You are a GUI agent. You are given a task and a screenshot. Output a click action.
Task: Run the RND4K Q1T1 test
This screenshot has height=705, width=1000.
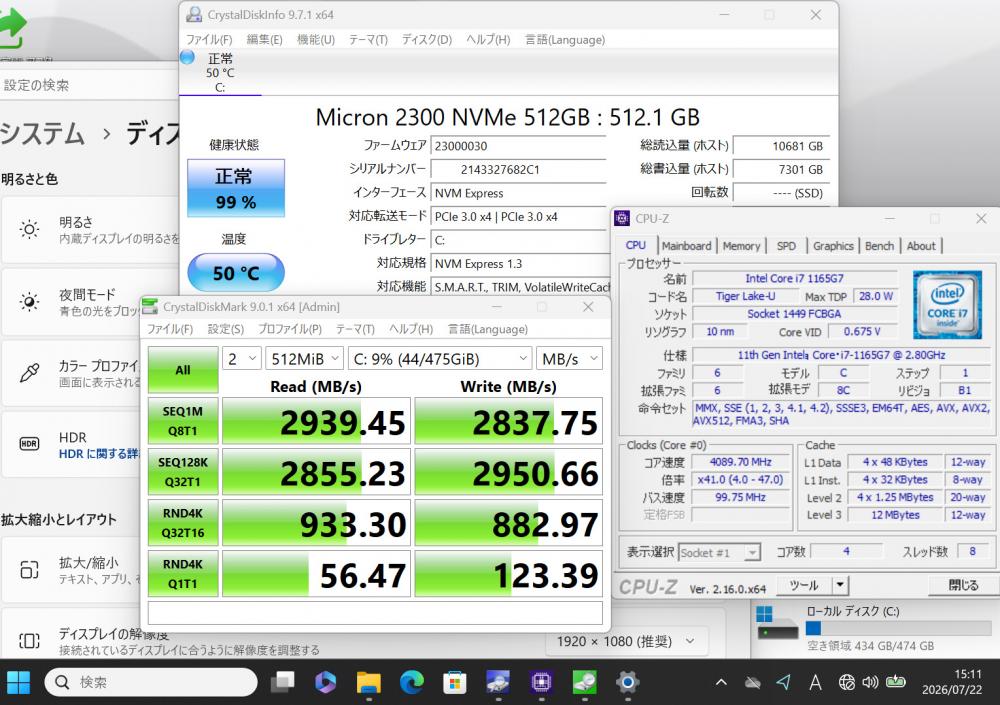(183, 574)
